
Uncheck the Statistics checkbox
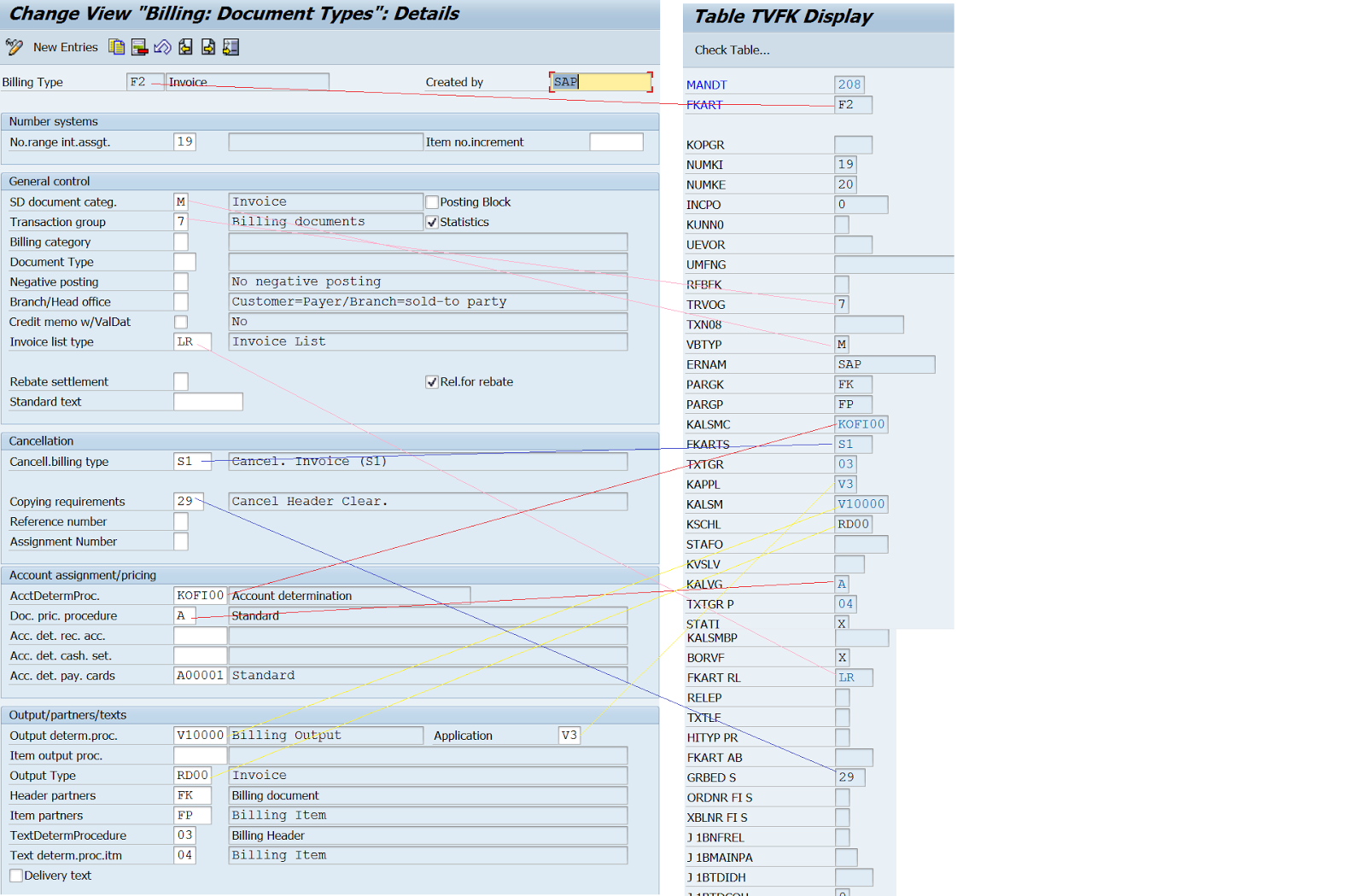click(432, 222)
